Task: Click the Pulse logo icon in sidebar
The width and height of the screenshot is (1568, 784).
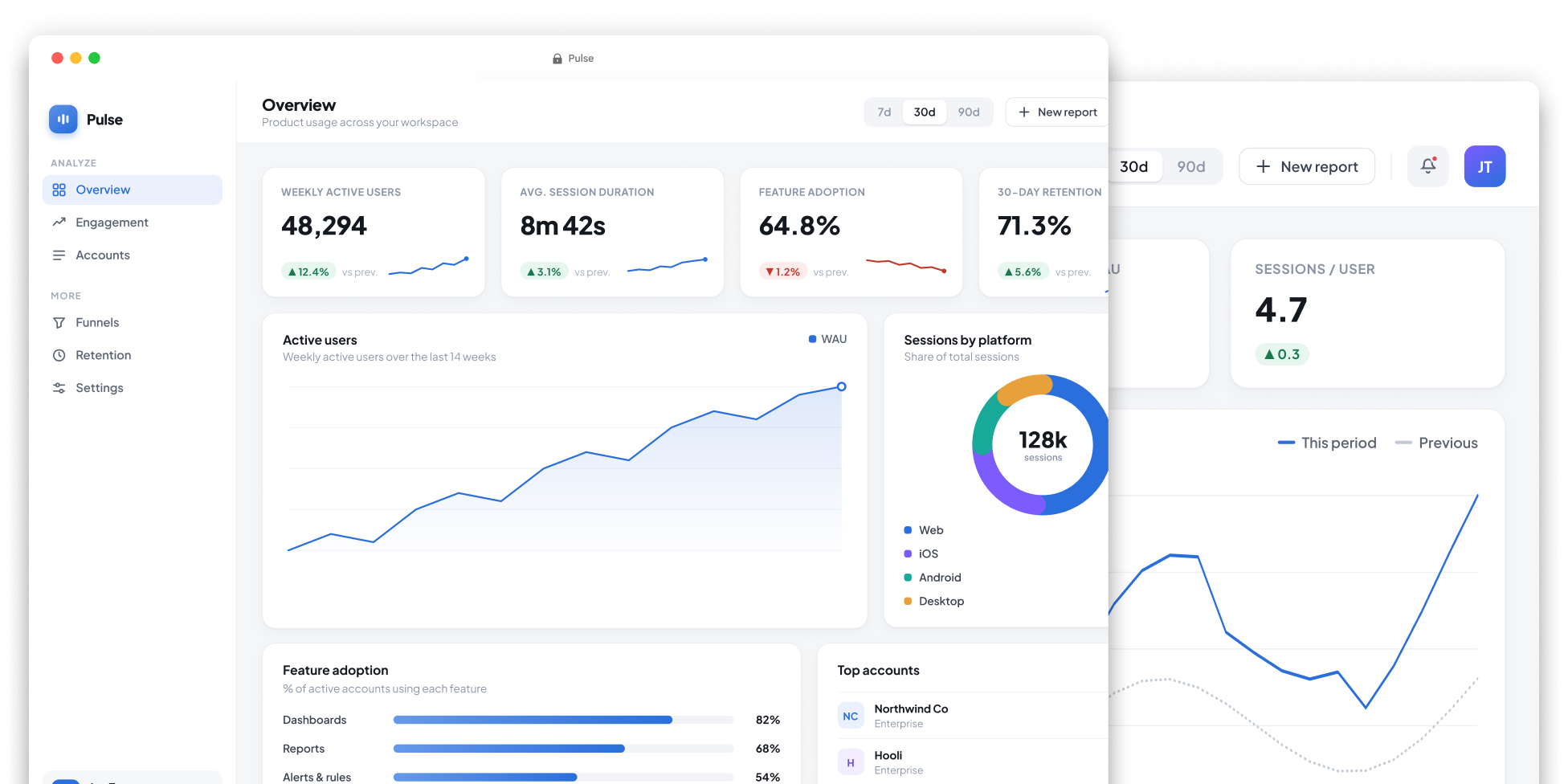Action: pos(63,119)
